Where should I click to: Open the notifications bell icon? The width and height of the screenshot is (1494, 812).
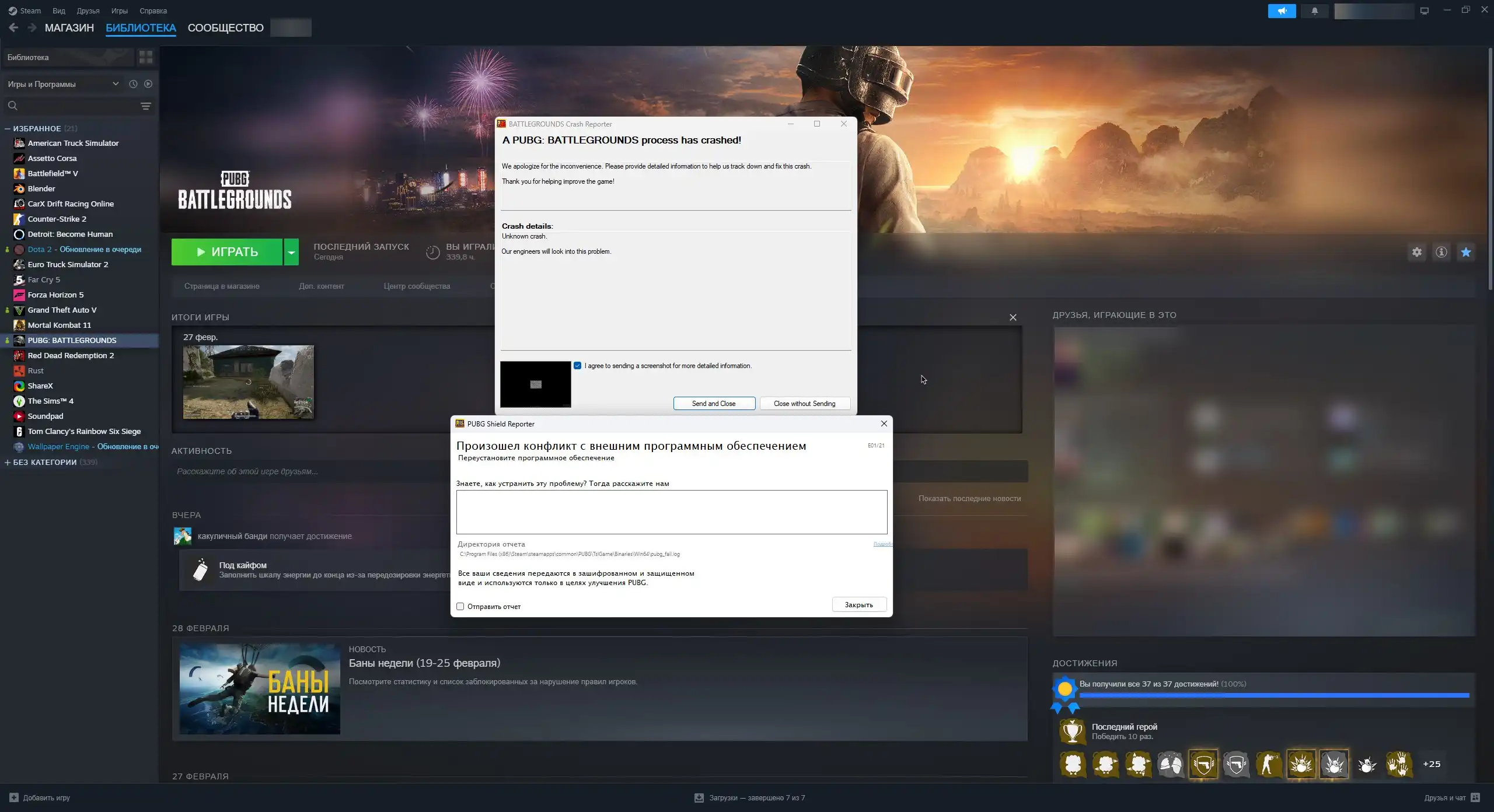(1314, 10)
